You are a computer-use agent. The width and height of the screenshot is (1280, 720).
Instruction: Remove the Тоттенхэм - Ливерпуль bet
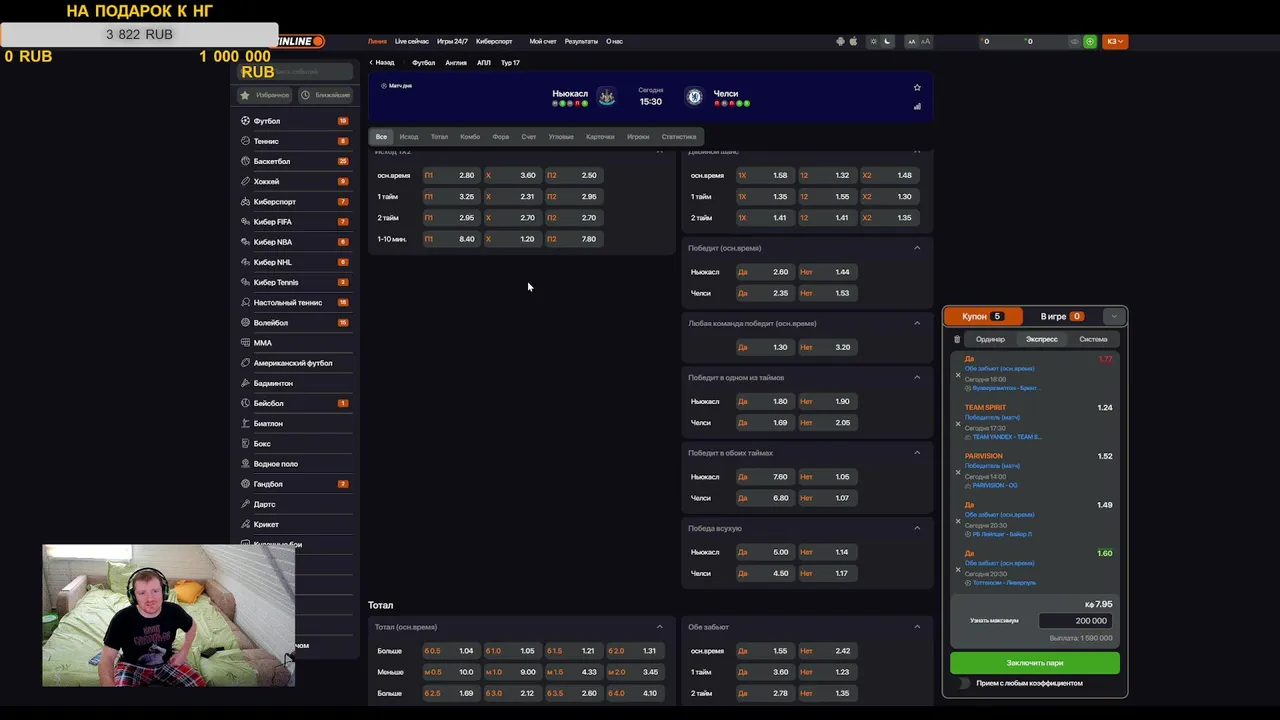pos(958,570)
